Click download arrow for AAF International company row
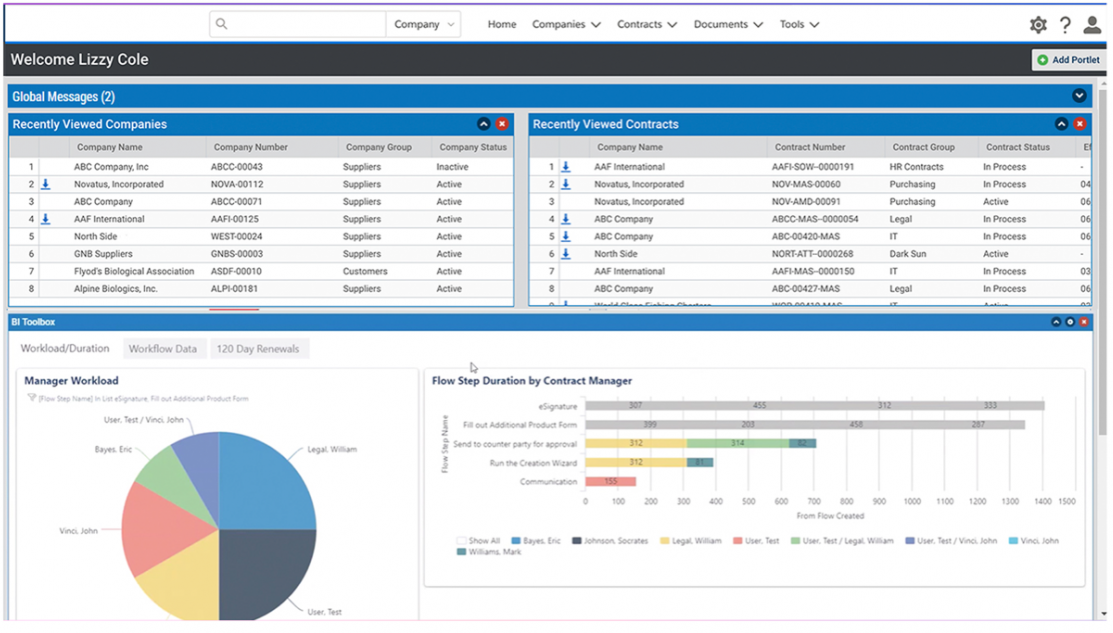The height and width of the screenshot is (633, 1113). pos(45,219)
